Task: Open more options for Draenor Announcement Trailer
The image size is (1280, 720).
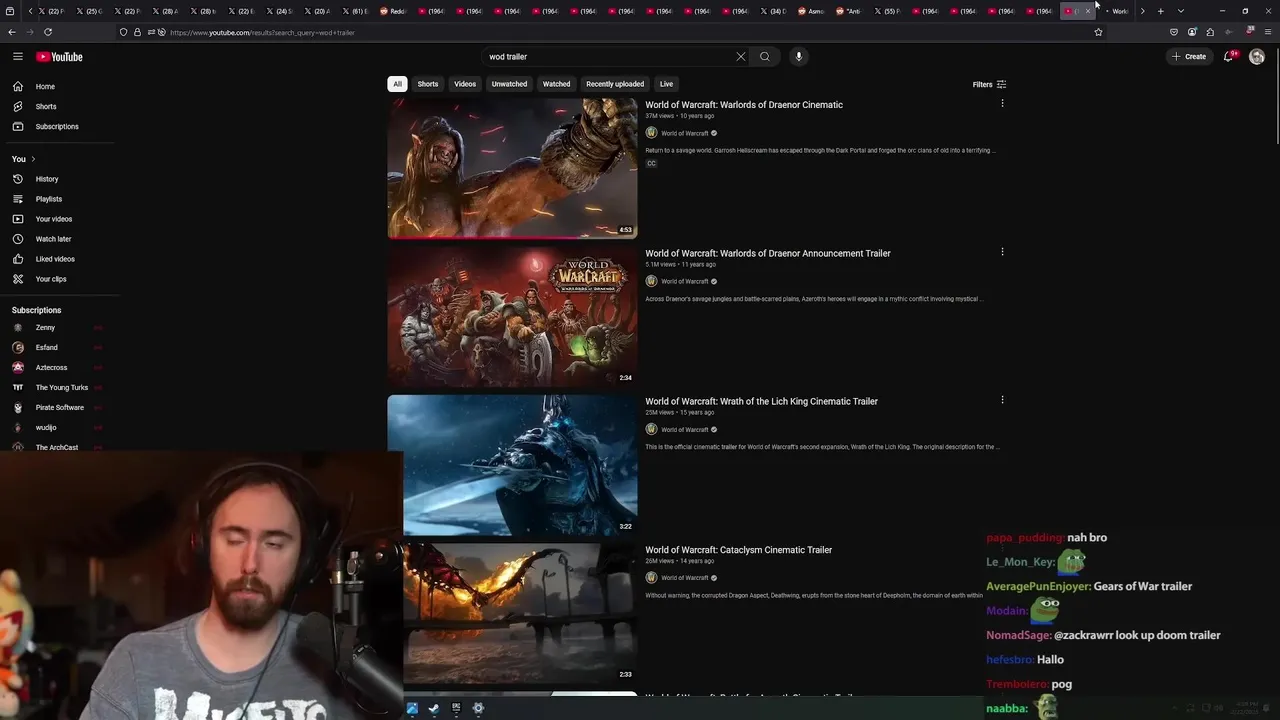Action: [1002, 252]
